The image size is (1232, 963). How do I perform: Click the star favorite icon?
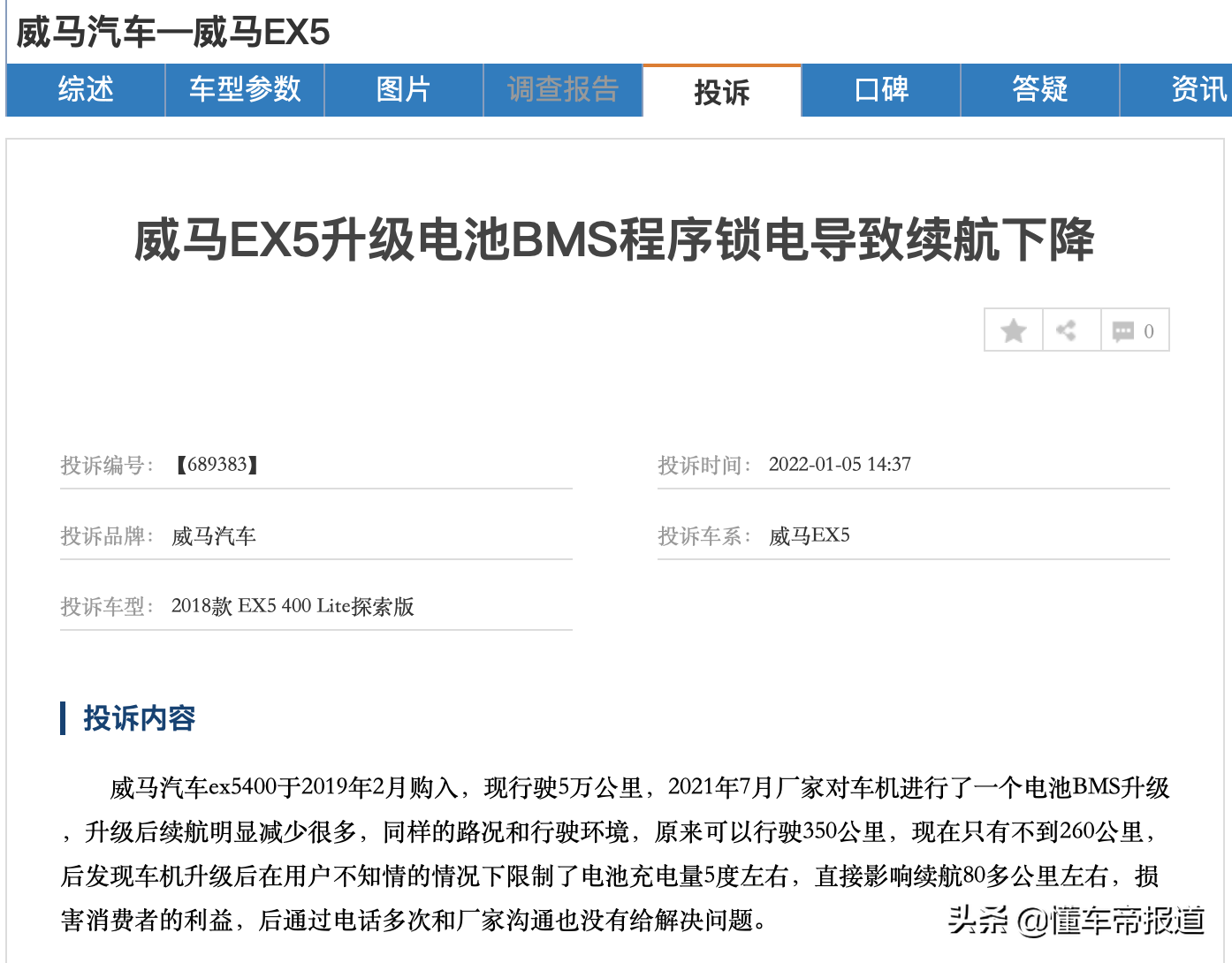1014,330
